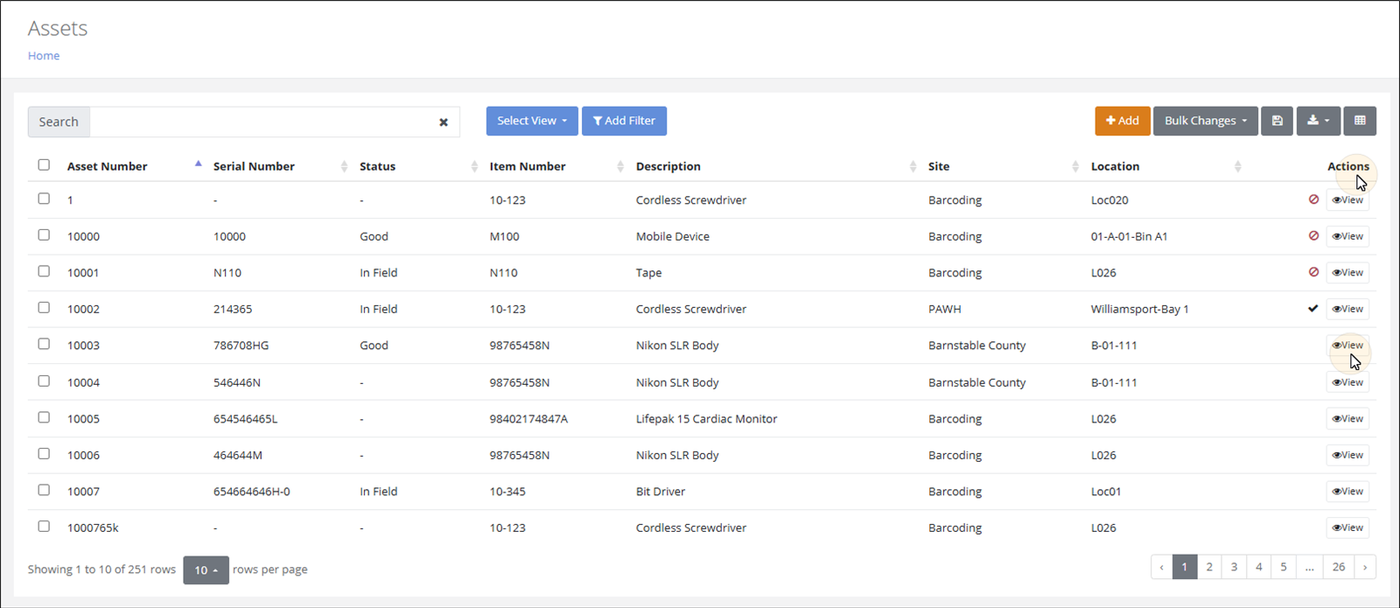
Task: Go to page 5 of results
Action: (x=1284, y=567)
